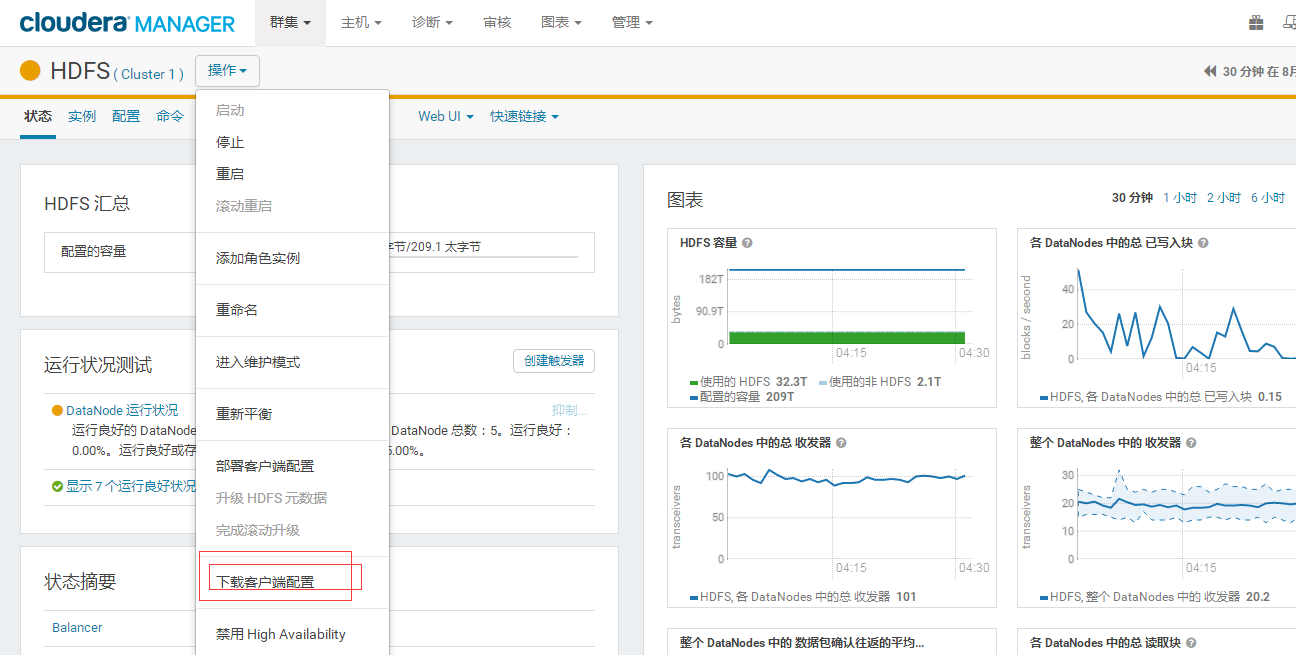This screenshot has height=655, width=1296.
Task: Open the 各 DataNodes 中的总 收发器 chart
Action: [x=832, y=518]
